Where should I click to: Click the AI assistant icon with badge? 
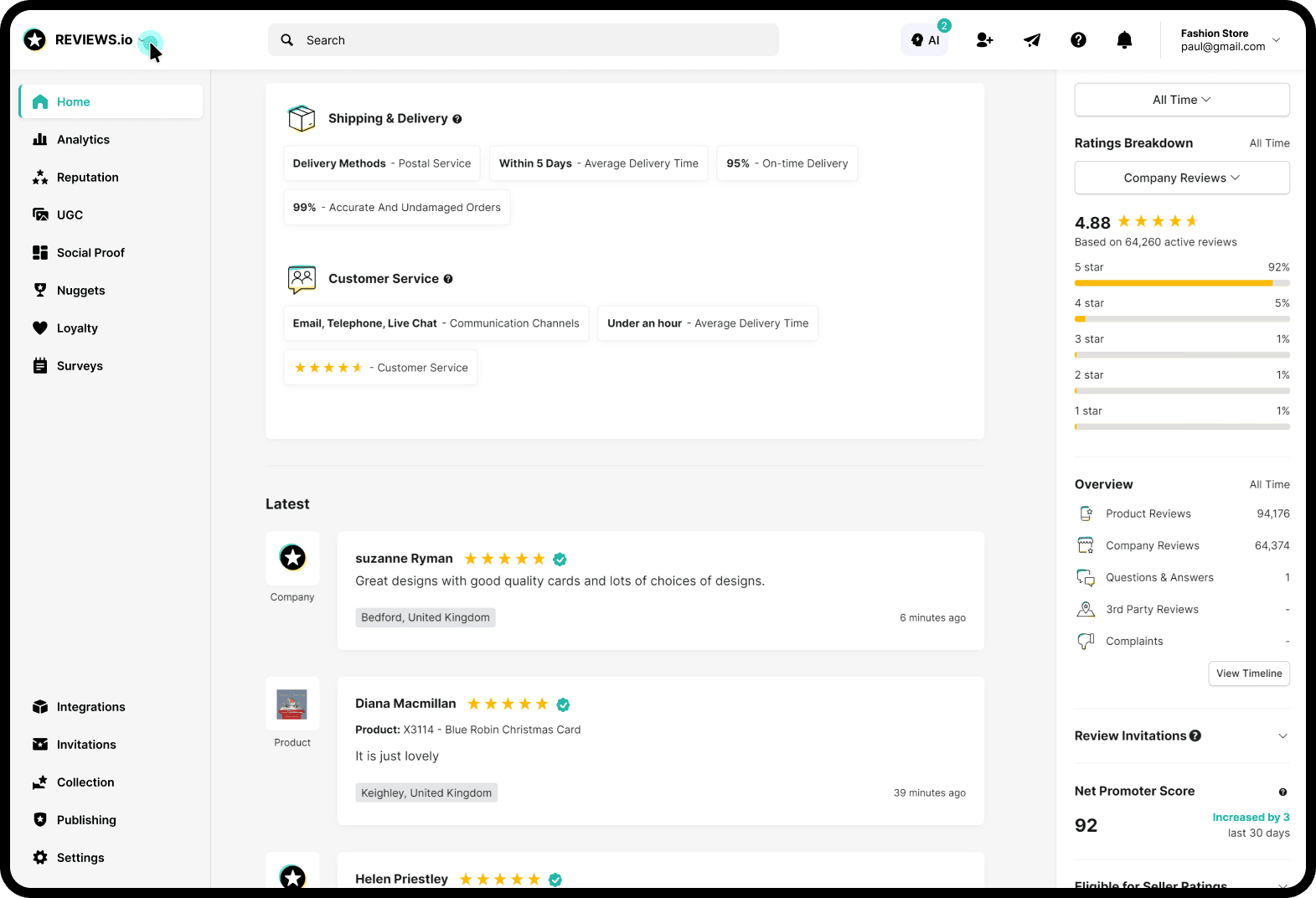point(925,40)
